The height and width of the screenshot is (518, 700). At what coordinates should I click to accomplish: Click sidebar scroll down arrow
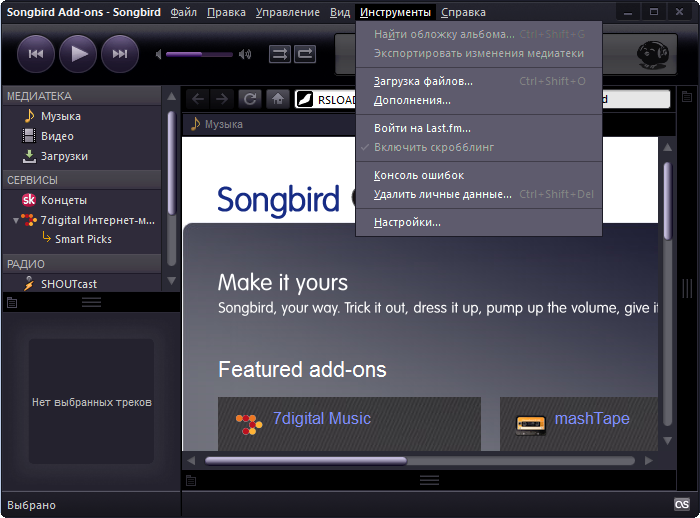[x=171, y=281]
